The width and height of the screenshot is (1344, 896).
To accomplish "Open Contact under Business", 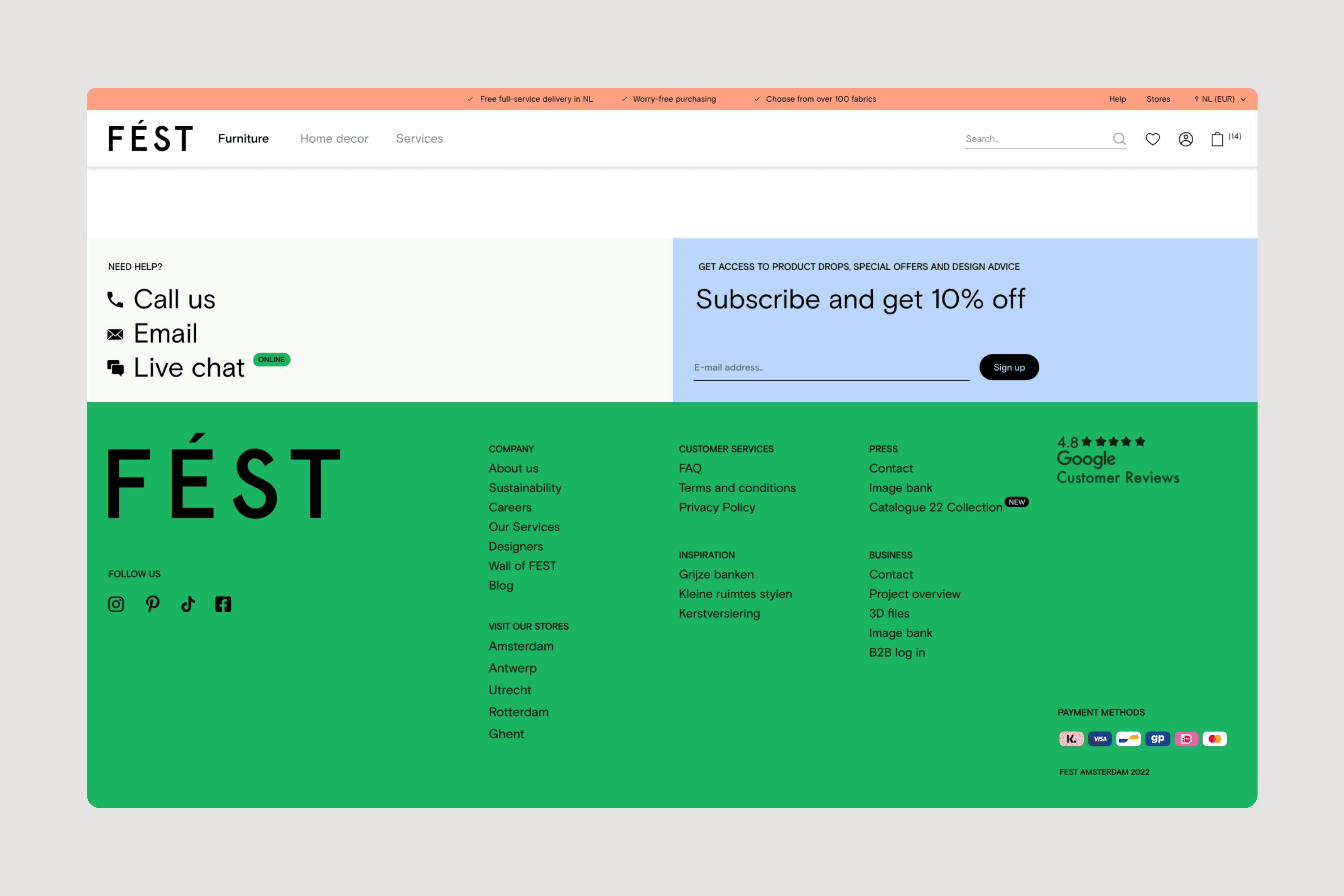I will pyautogui.click(x=890, y=574).
